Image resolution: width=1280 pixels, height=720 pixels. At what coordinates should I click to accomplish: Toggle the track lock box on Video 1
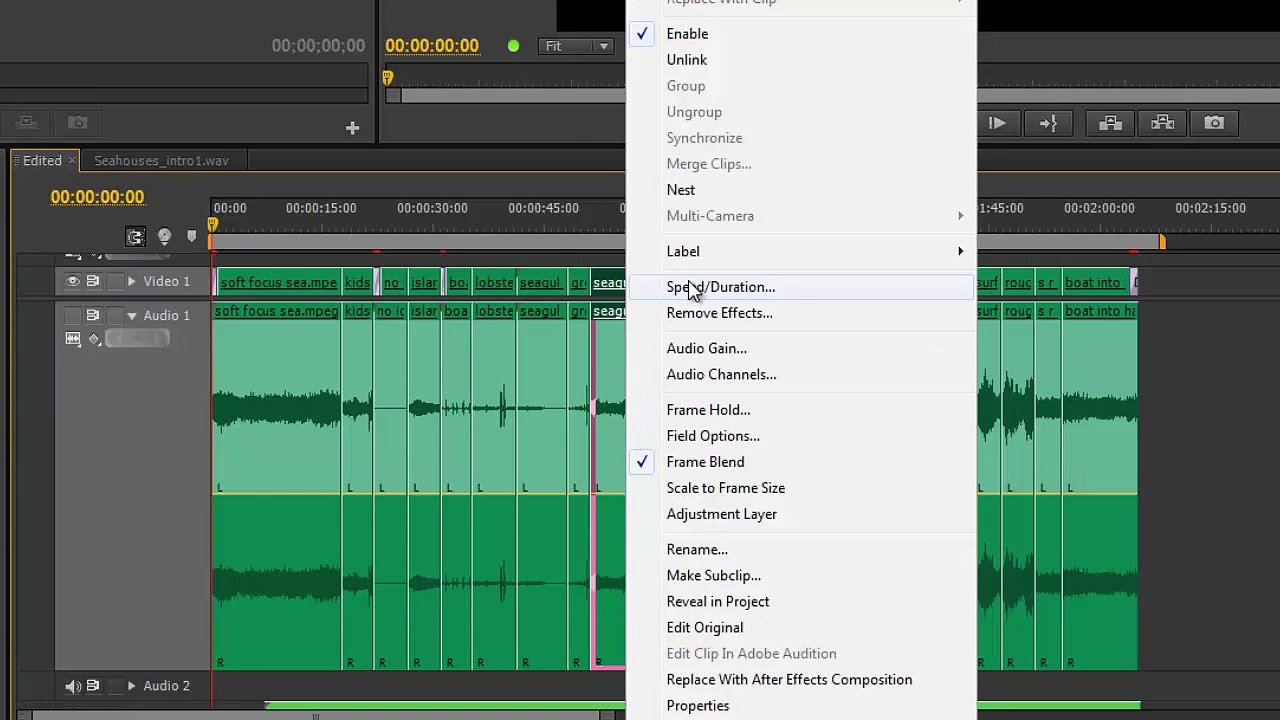(x=116, y=282)
